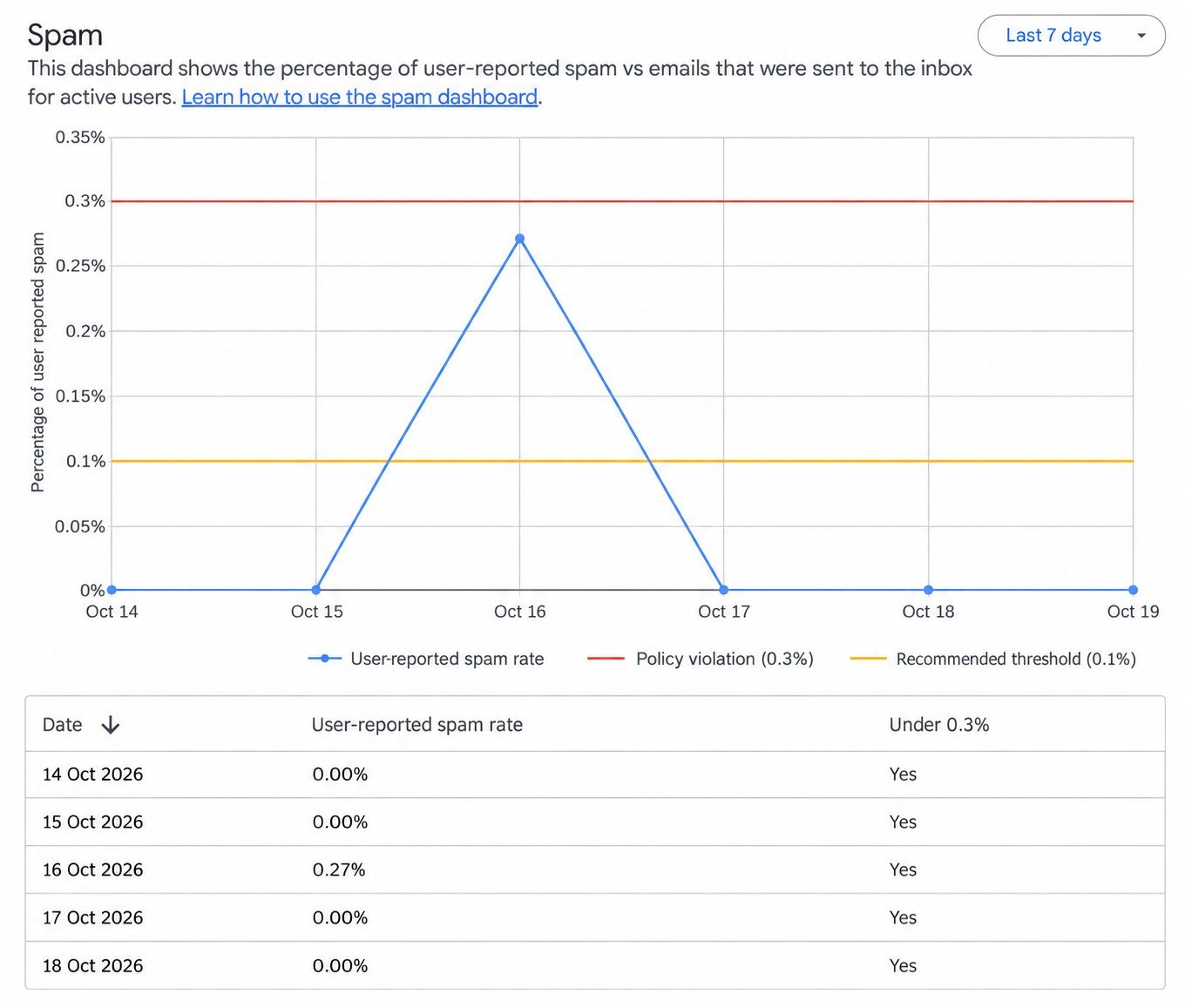The width and height of the screenshot is (1185, 1008).
Task: Click the 16 Oct 2026 date cell
Action: pos(93,870)
